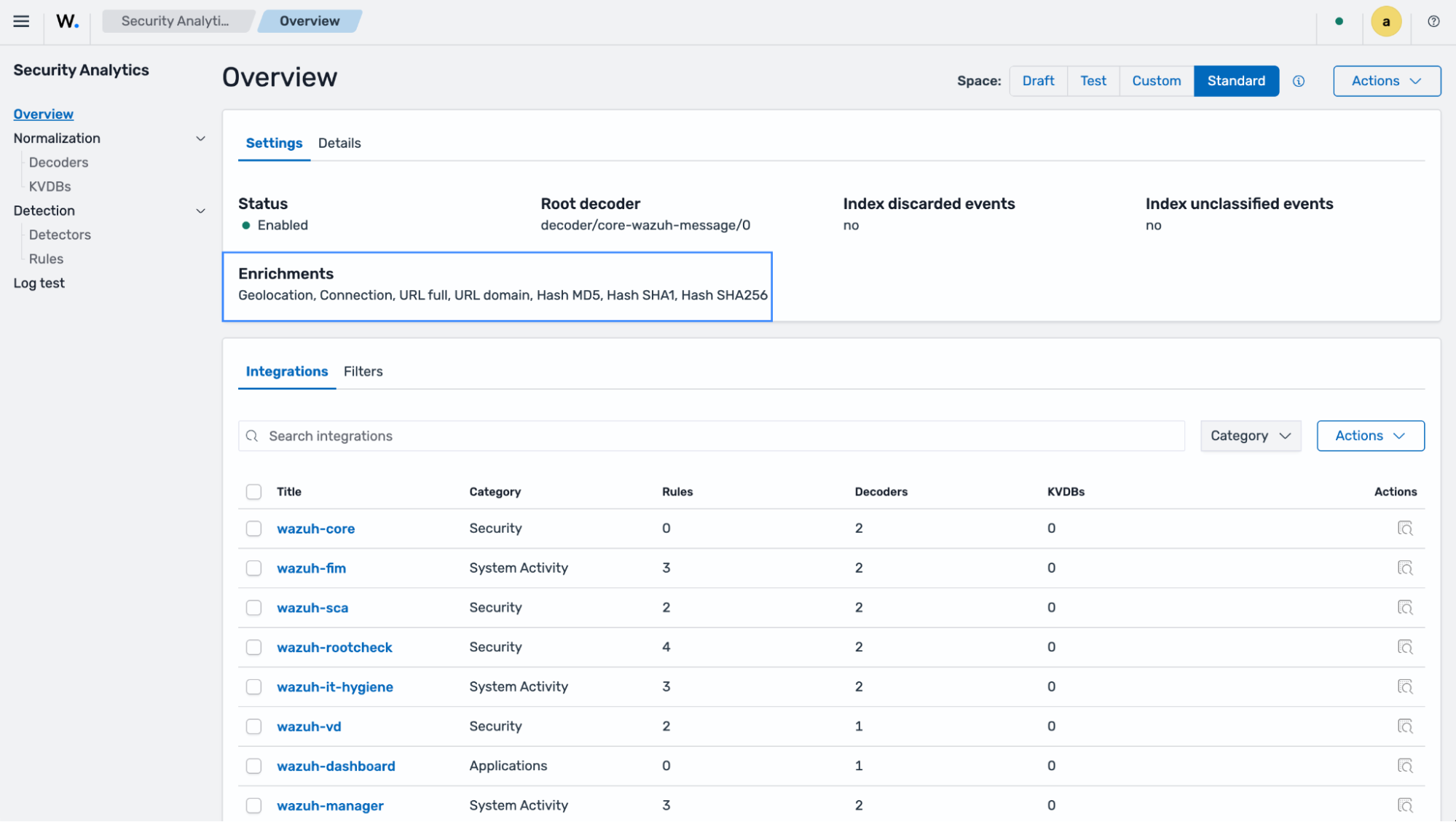Check the wazuh-sca row checkbox
This screenshot has height=822, width=1456.
[253, 607]
